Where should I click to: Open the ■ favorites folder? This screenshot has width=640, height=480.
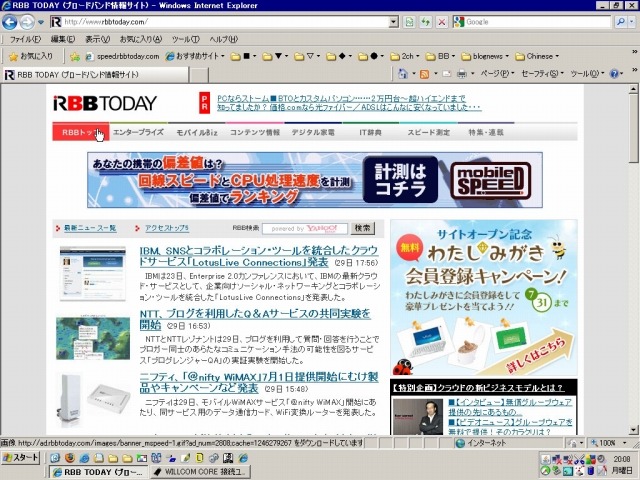click(x=243, y=56)
